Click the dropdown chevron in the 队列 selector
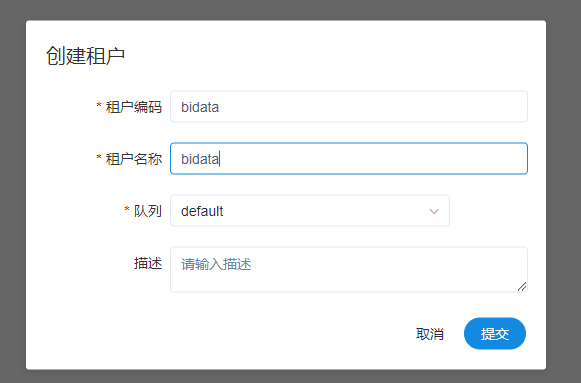 coord(434,211)
